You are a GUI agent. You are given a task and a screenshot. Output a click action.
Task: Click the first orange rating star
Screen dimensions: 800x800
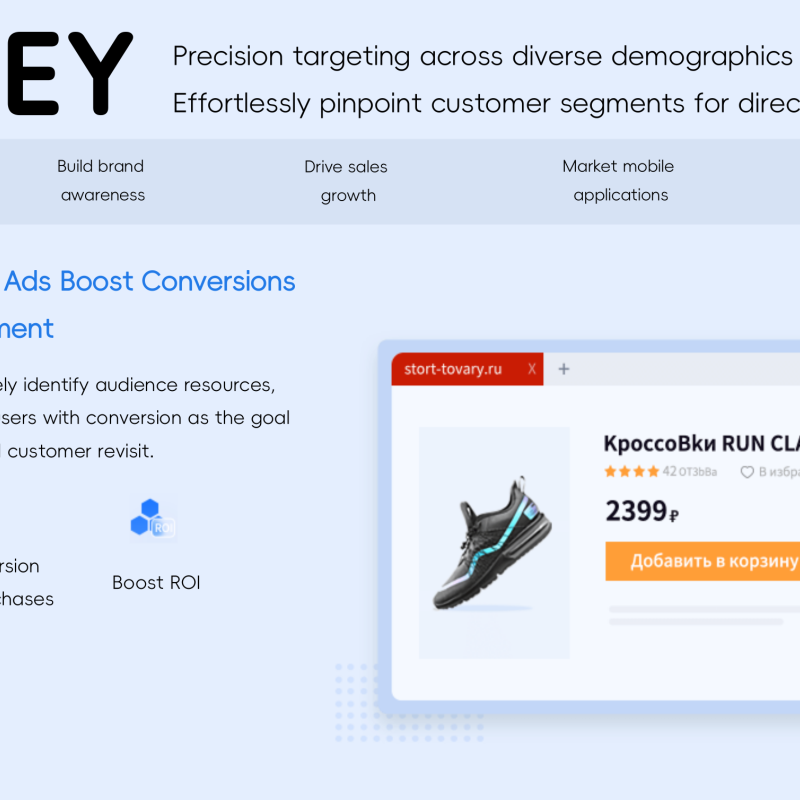point(611,470)
